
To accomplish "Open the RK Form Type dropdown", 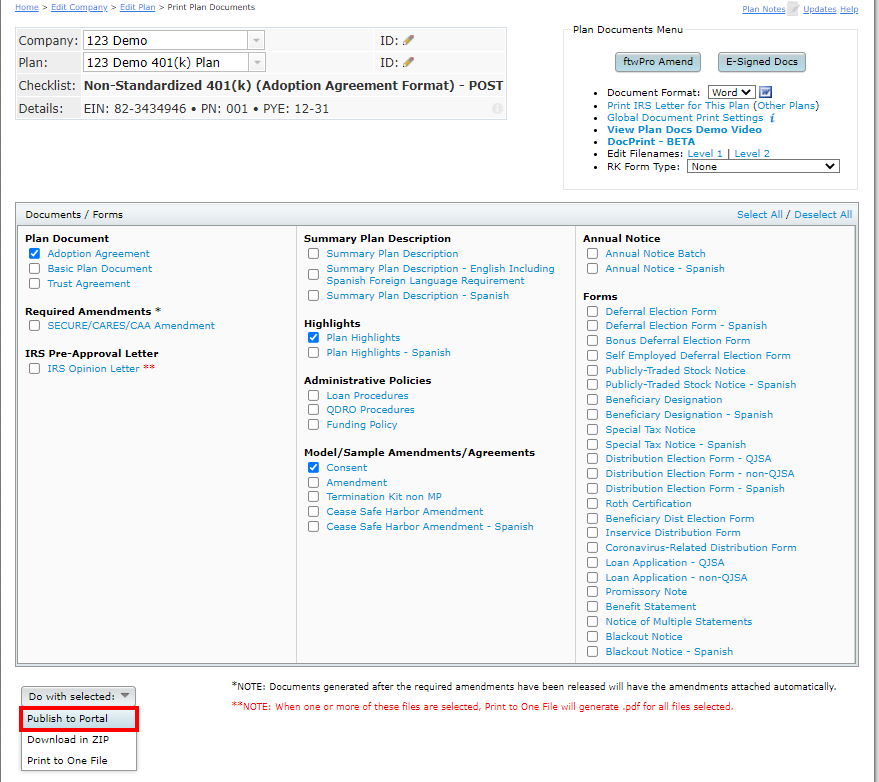I will click(762, 165).
